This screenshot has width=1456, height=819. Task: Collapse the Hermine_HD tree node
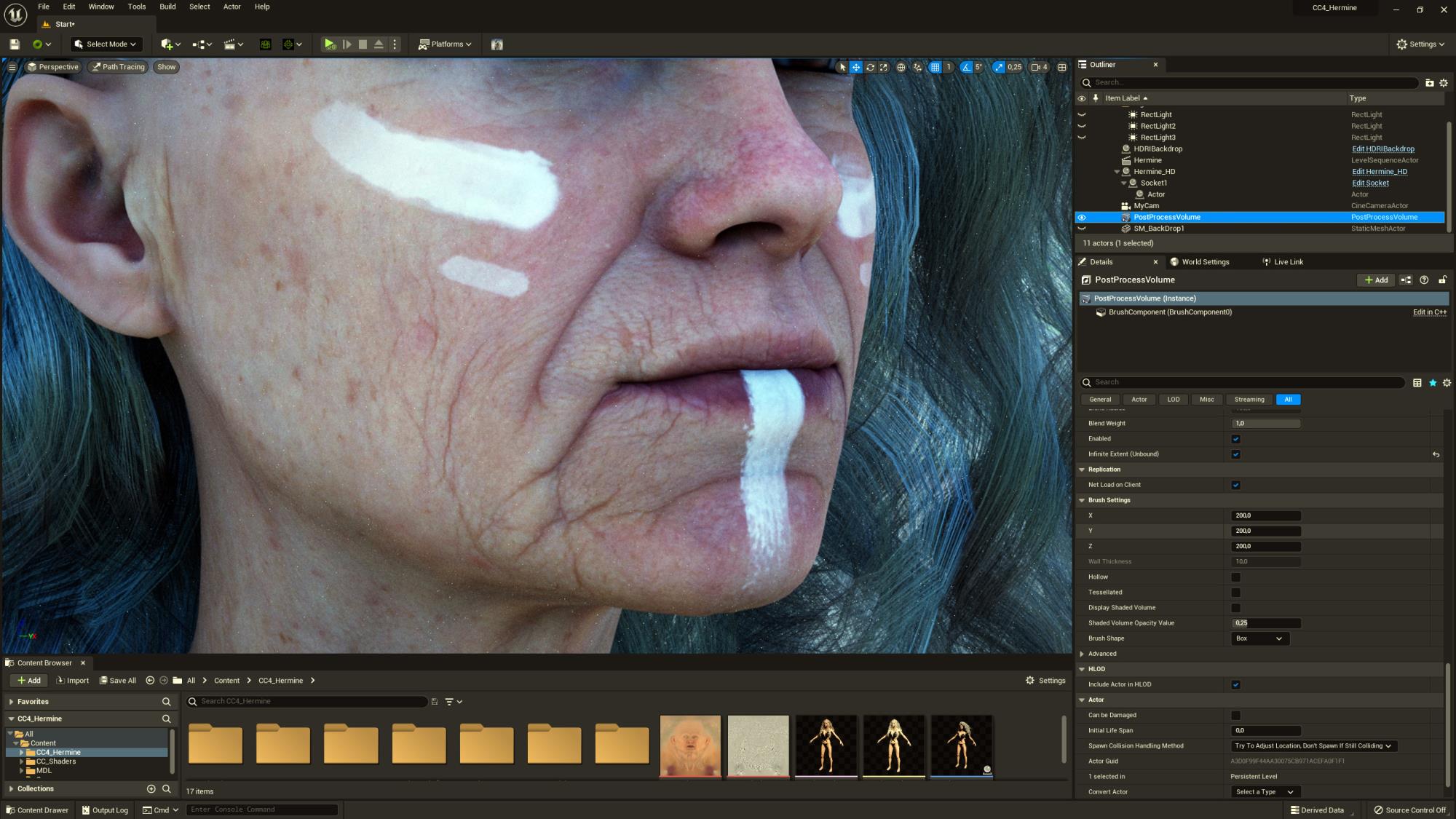pyautogui.click(x=1117, y=172)
